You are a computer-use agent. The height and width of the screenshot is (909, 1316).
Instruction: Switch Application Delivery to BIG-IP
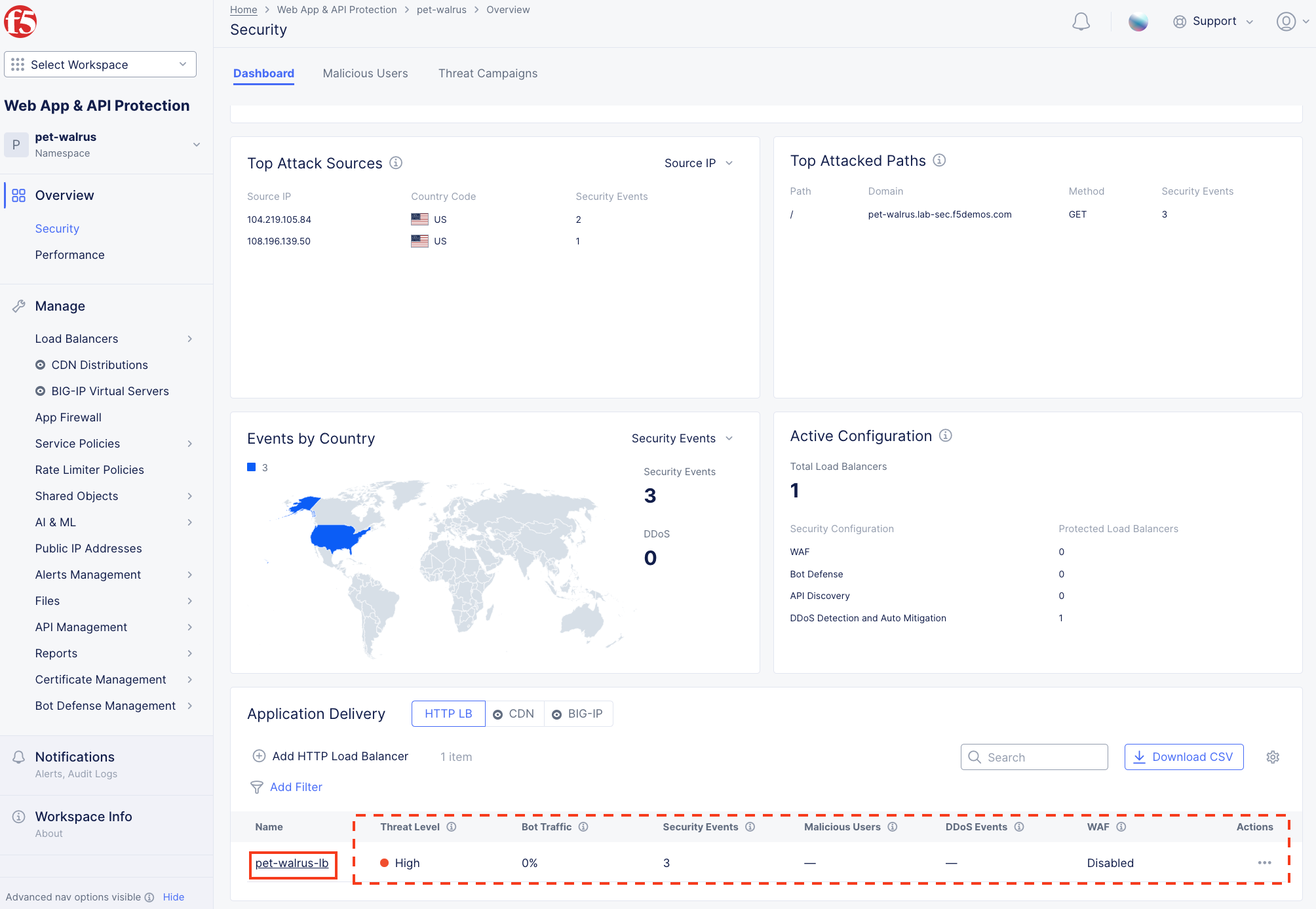coord(578,714)
